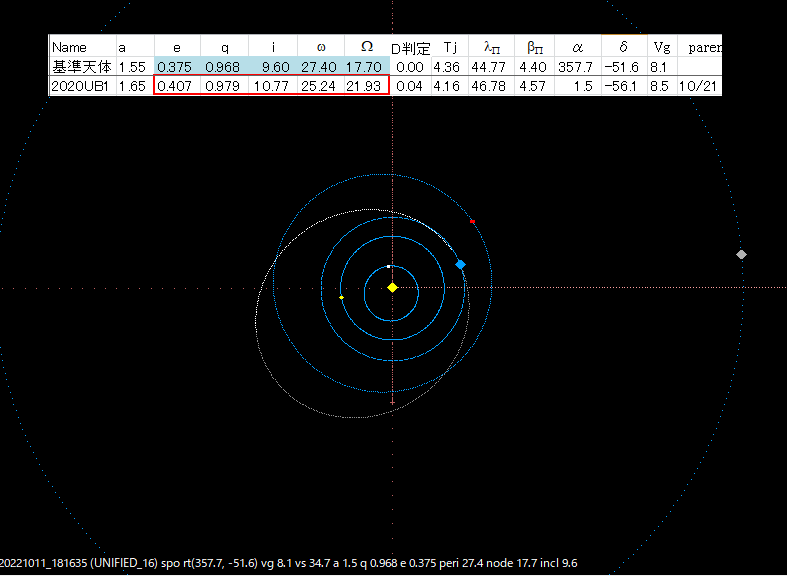787x576 pixels.
Task: Select the 'q' column header
Action: click(x=225, y=47)
